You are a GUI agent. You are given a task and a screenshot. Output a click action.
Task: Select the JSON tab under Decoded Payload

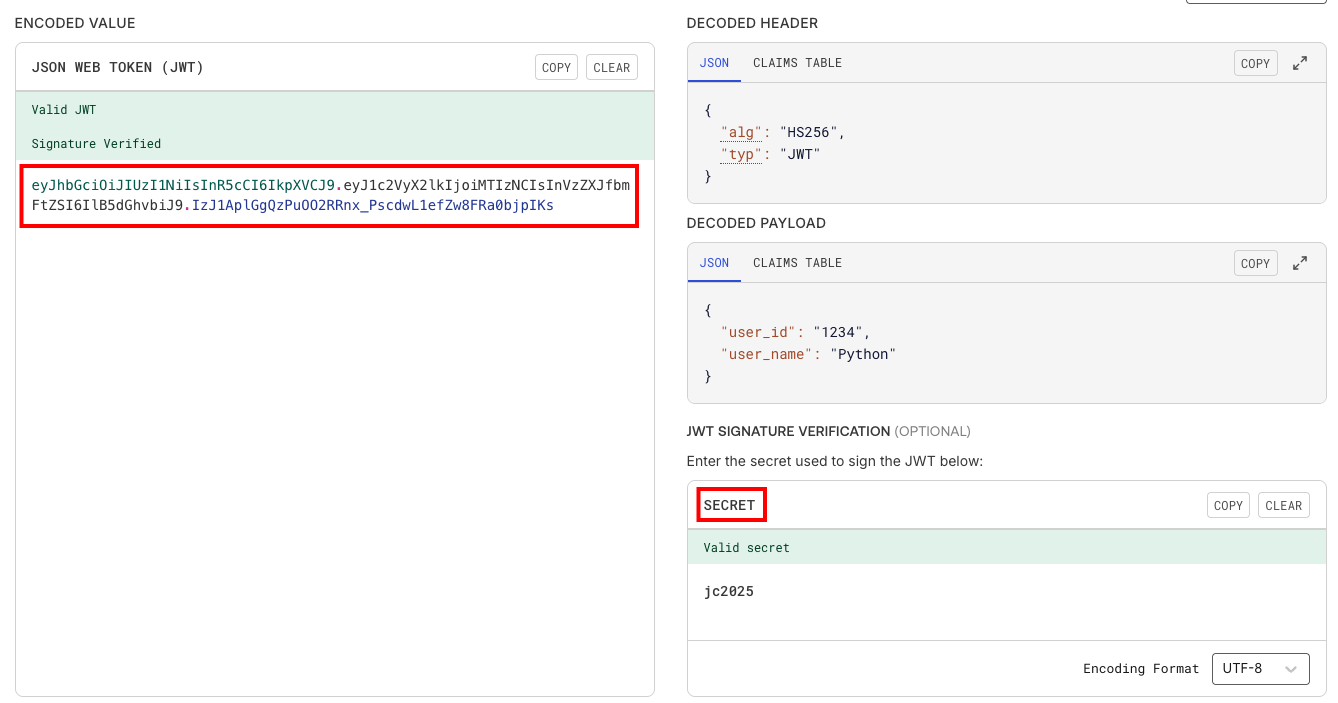tap(714, 263)
